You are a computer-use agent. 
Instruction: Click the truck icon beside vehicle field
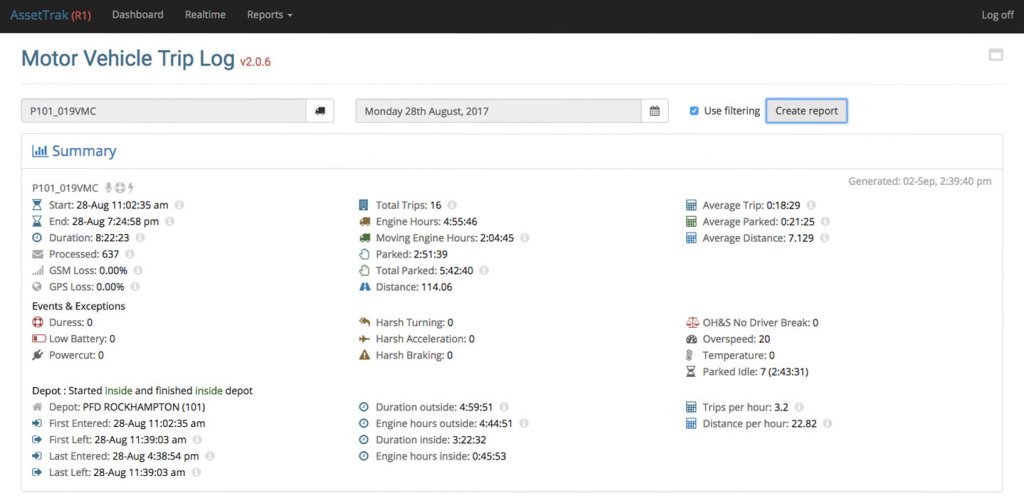tap(320, 111)
